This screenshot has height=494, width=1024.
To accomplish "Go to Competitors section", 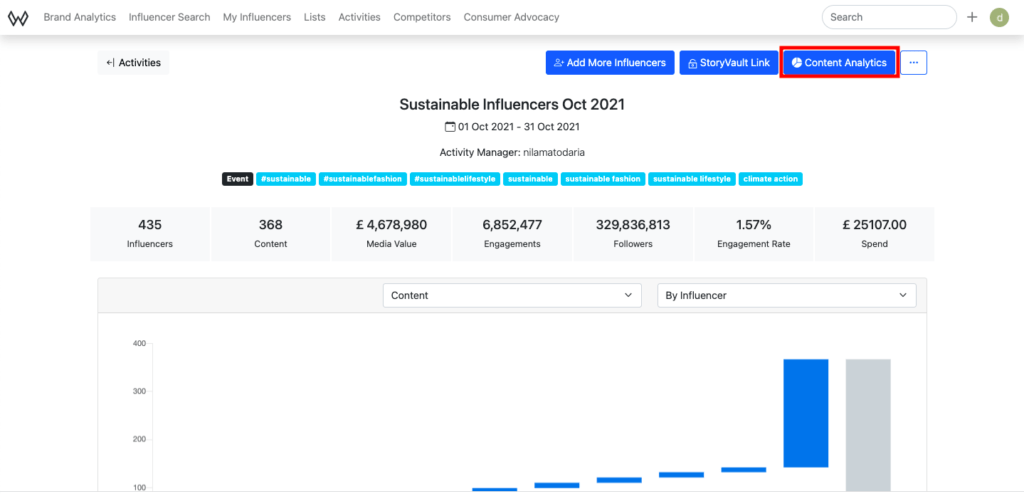I will [422, 18].
